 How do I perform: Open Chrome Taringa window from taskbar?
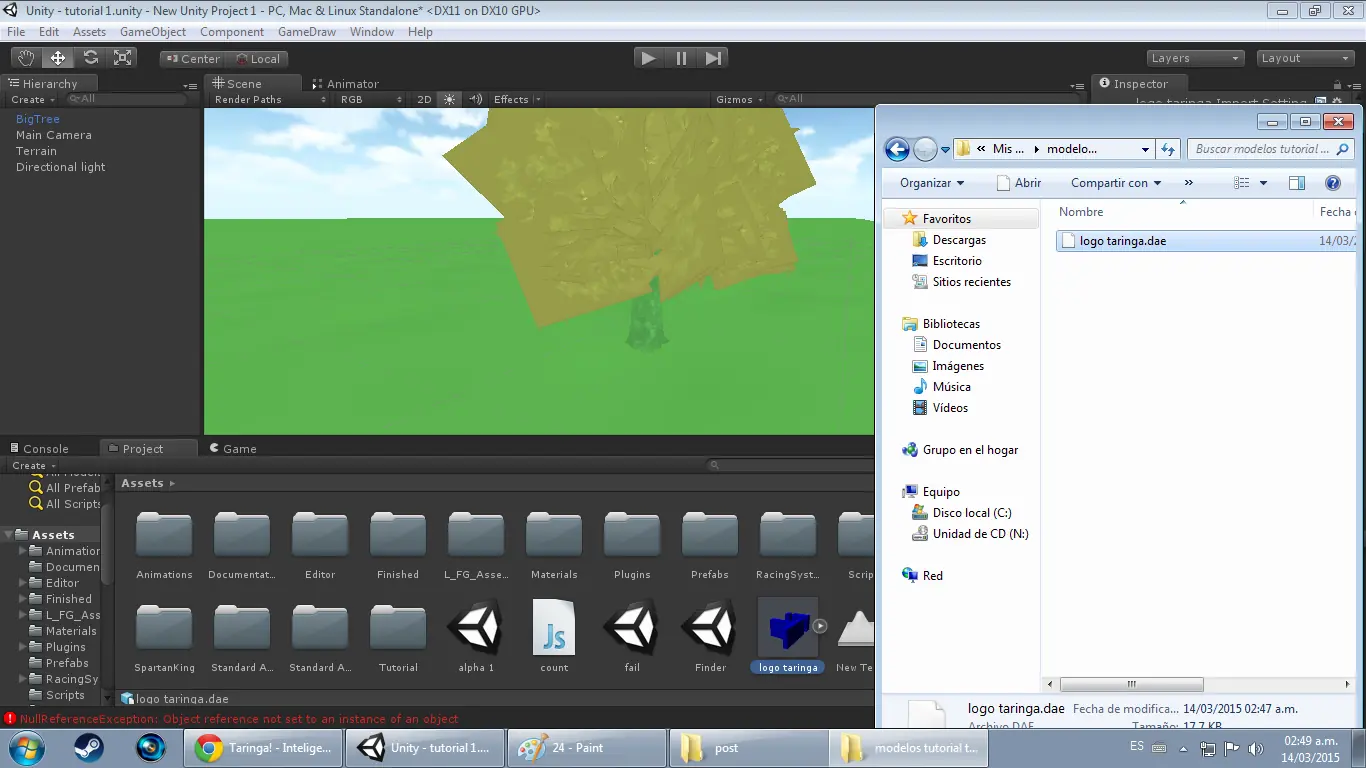click(x=263, y=748)
